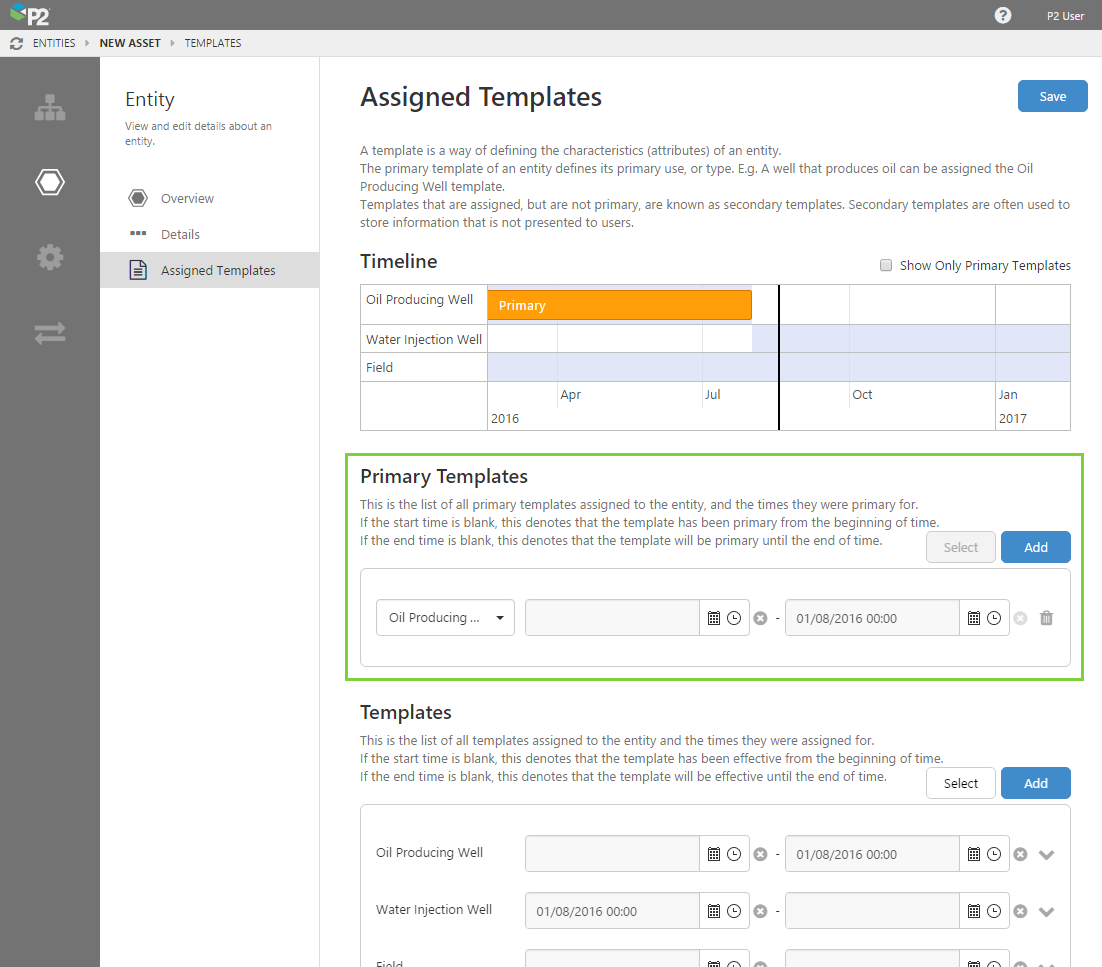This screenshot has width=1102, height=967.
Task: Open calendar for primary template start time
Action: pos(714,618)
